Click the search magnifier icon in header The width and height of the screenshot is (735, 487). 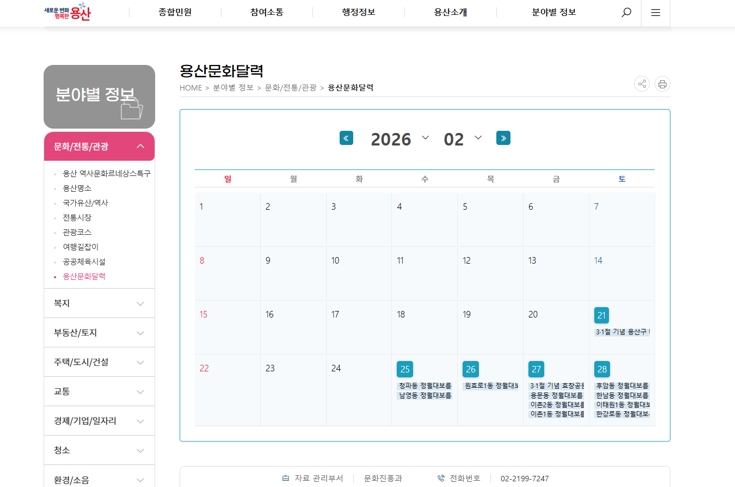point(626,13)
